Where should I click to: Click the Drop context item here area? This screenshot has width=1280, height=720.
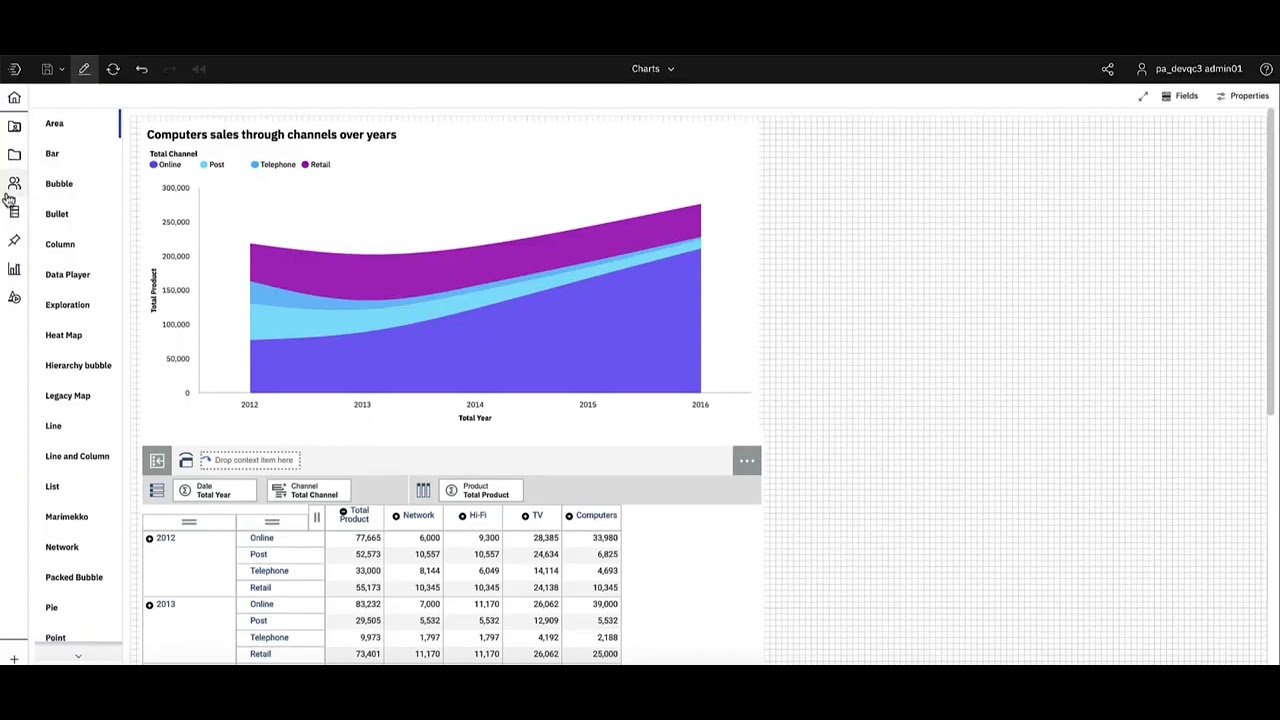(250, 461)
